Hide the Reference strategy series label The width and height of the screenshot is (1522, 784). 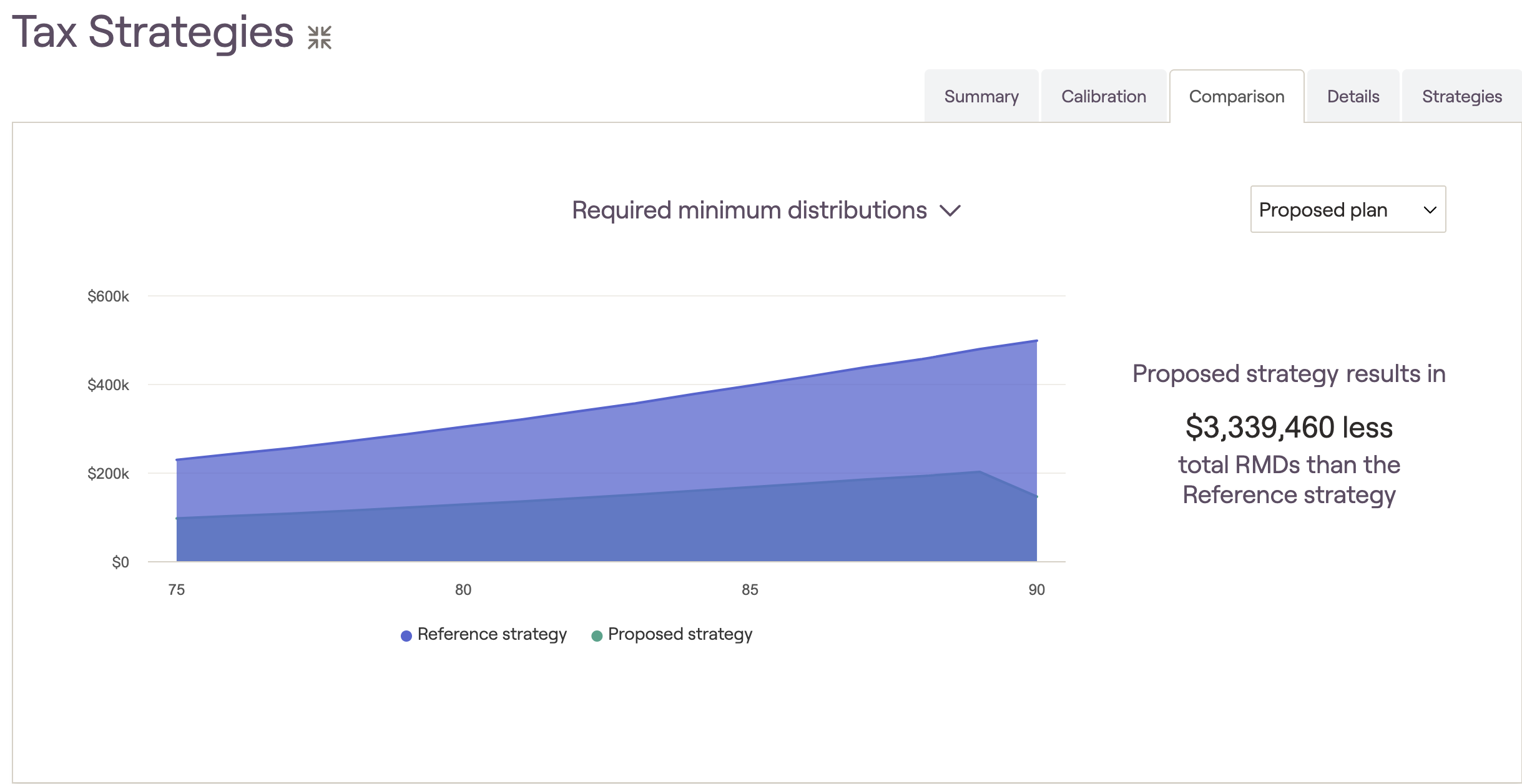point(492,634)
